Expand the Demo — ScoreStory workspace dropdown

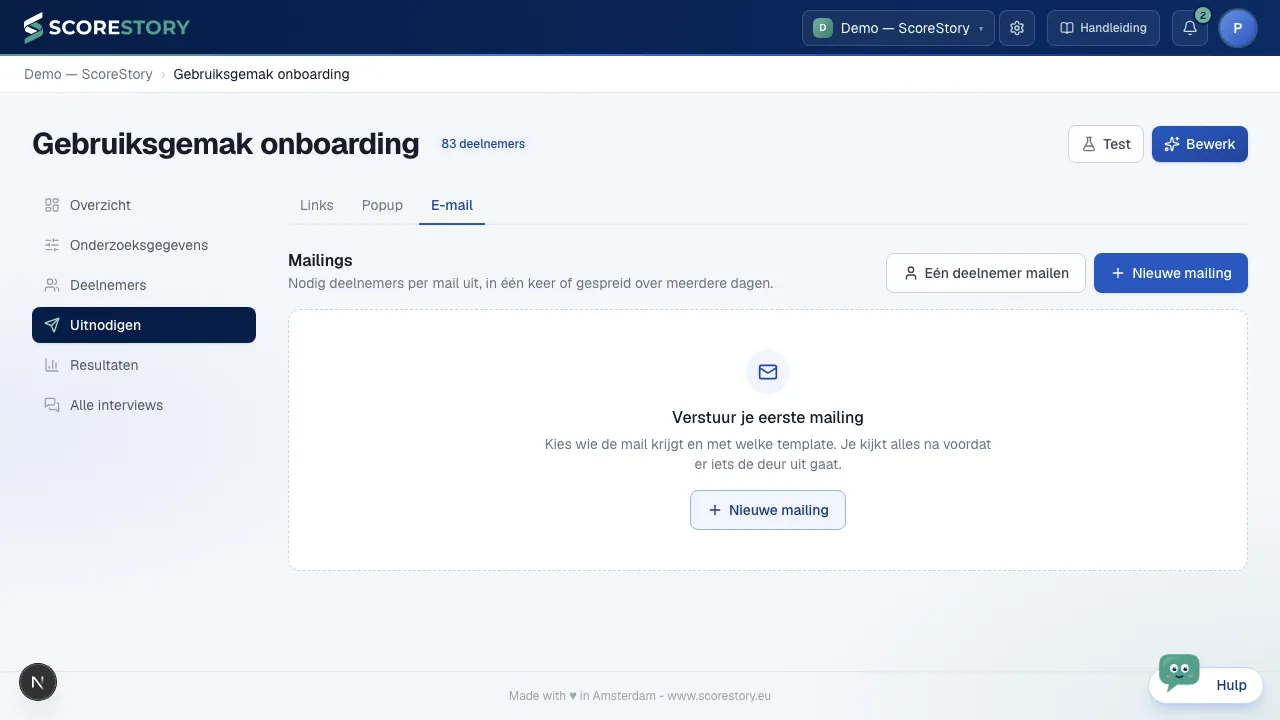click(898, 28)
